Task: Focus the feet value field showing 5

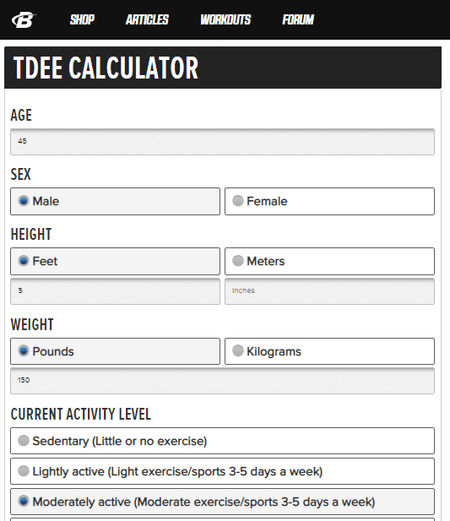Action: (115, 291)
